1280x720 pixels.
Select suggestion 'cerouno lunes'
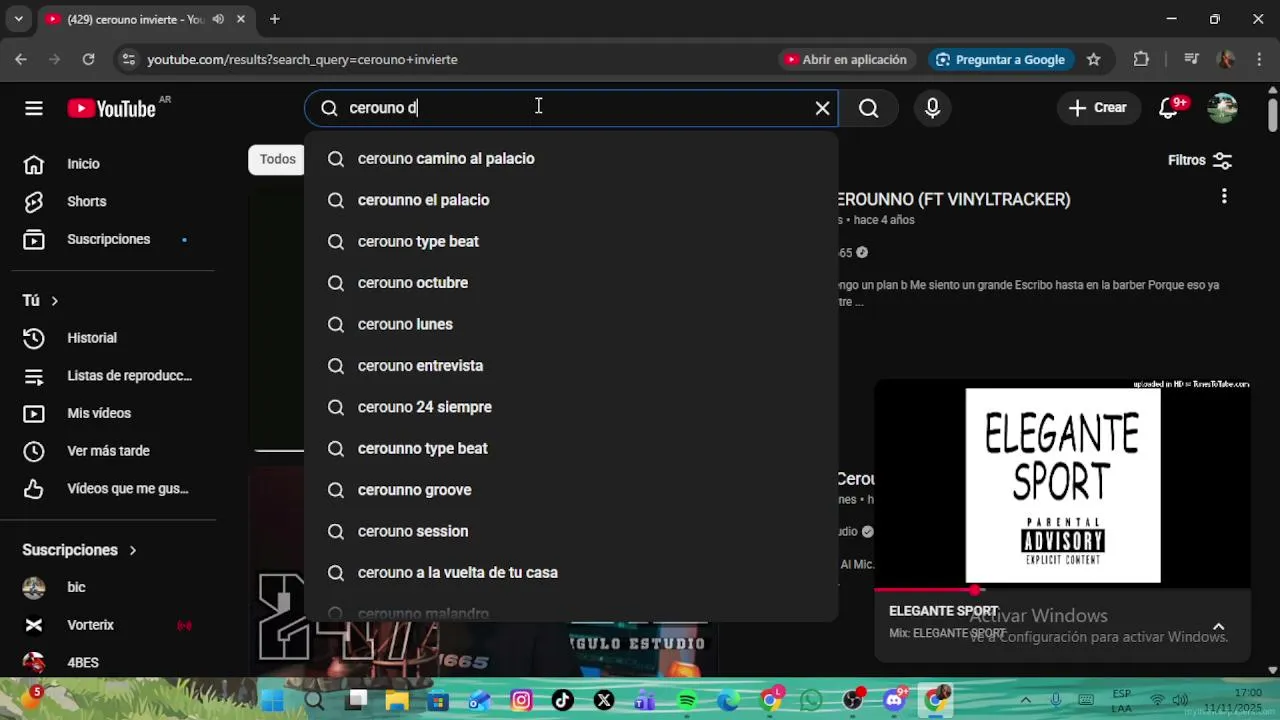click(x=571, y=324)
